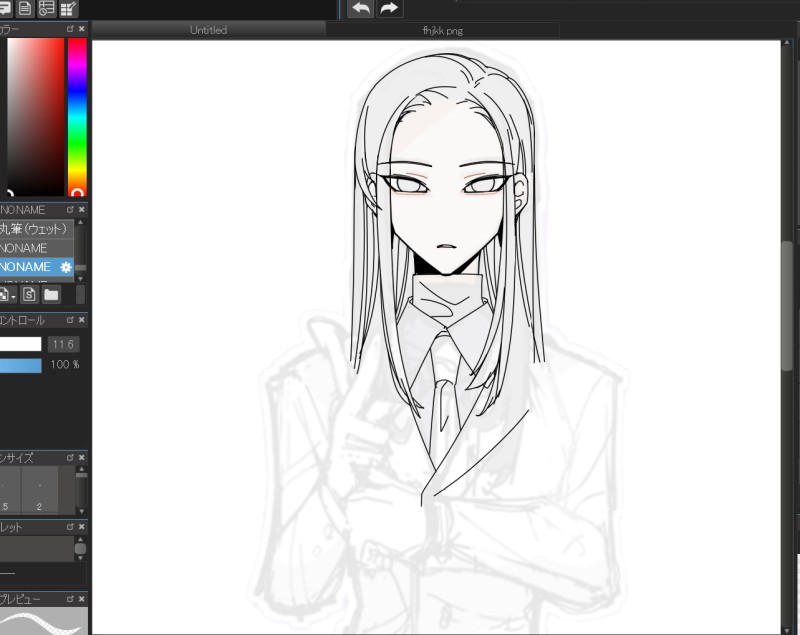Float the NONAME brush panel
Viewport: 800px width, 635px height.
pyautogui.click(x=70, y=210)
